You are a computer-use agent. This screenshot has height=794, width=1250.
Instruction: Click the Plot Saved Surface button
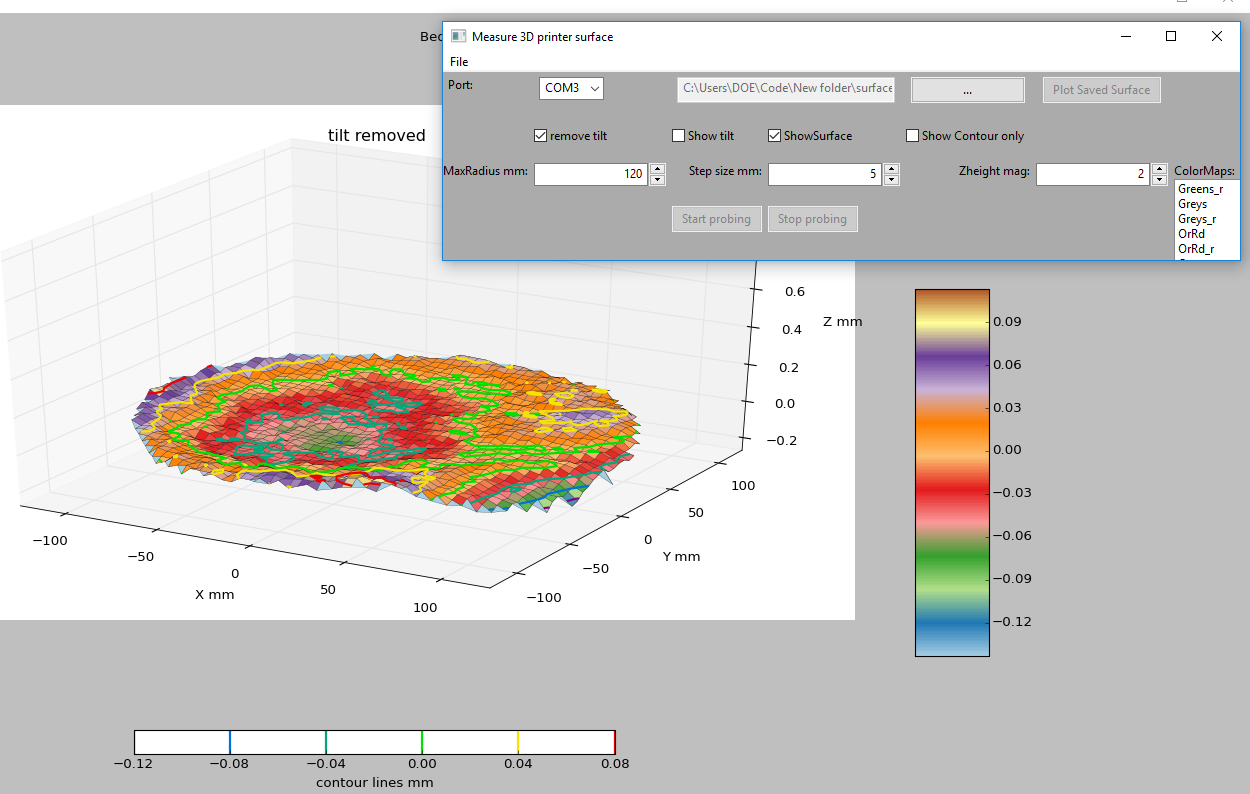coord(1101,90)
